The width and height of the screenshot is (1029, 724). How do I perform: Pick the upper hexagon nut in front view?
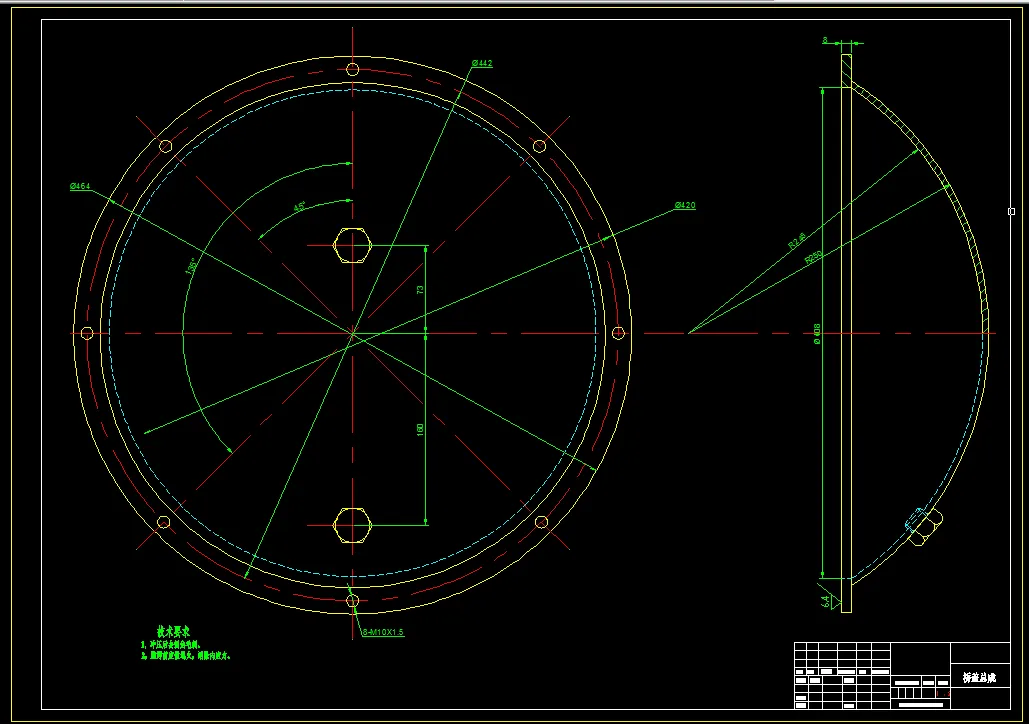(x=352, y=246)
